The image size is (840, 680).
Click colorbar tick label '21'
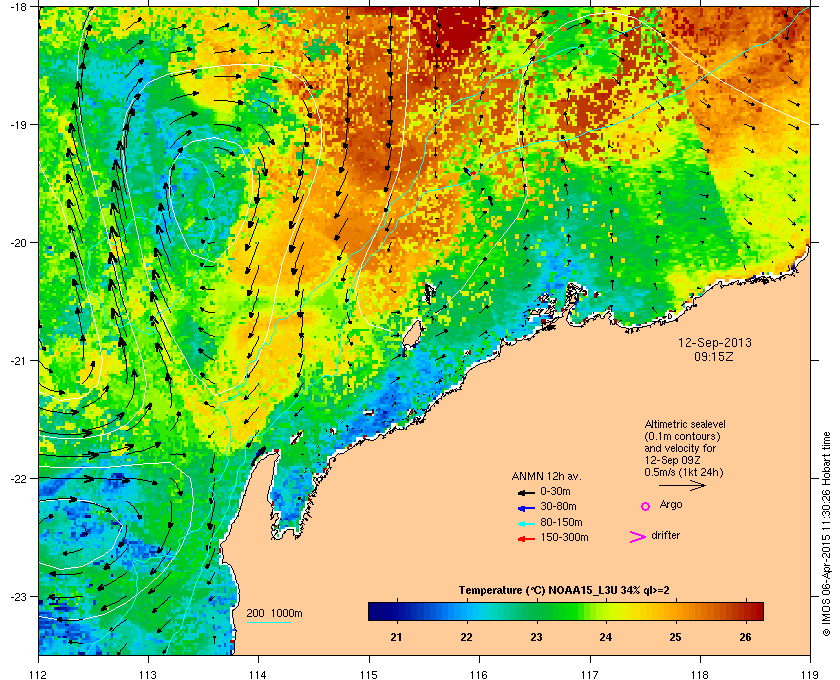coord(396,637)
